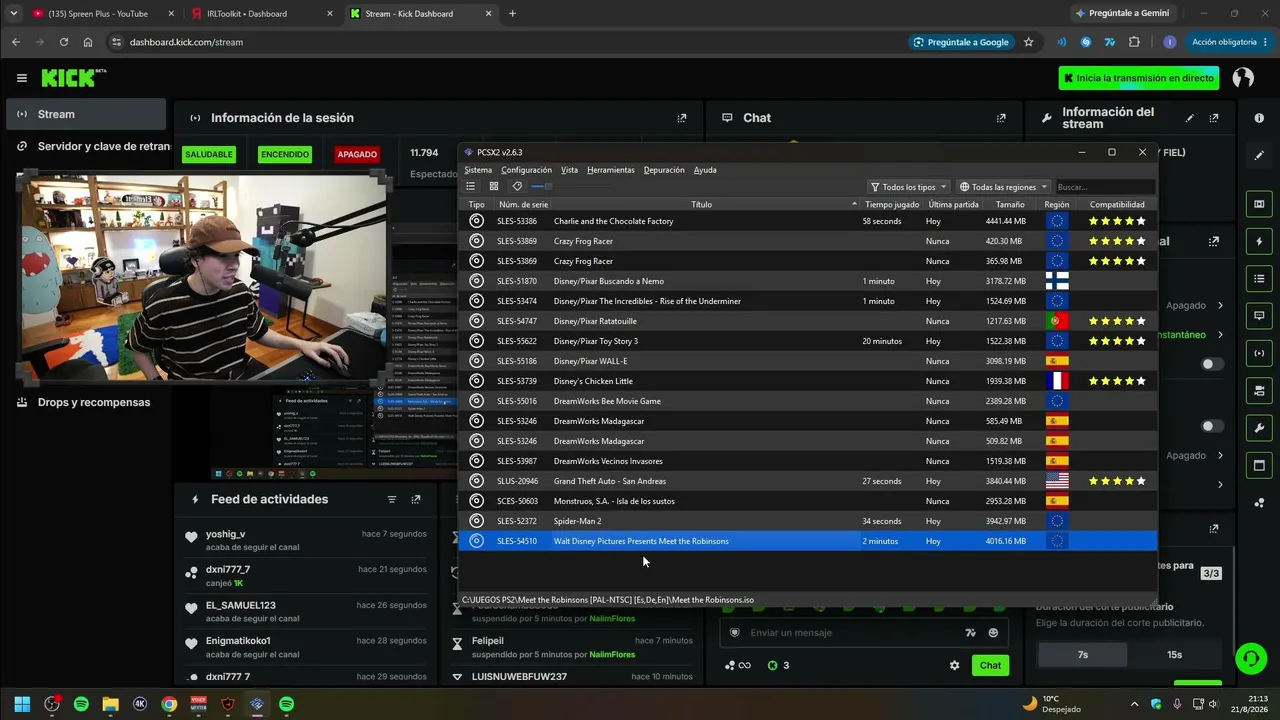Toggle PCSX2 grid titles tag icon
Image resolution: width=1280 pixels, height=720 pixels.
coord(517,187)
